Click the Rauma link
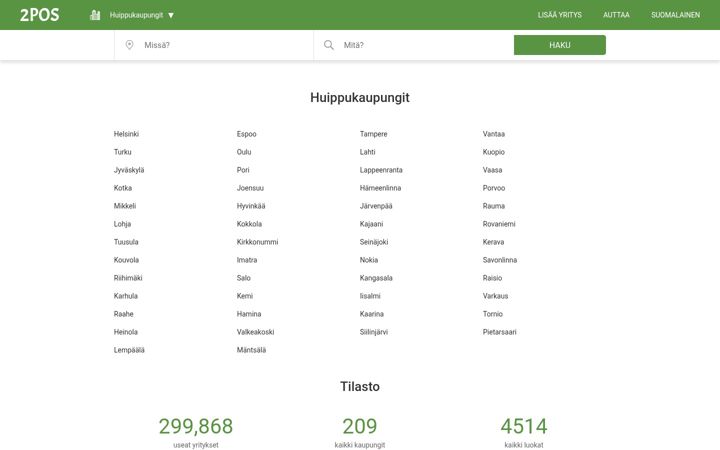The width and height of the screenshot is (720, 450). (x=494, y=206)
